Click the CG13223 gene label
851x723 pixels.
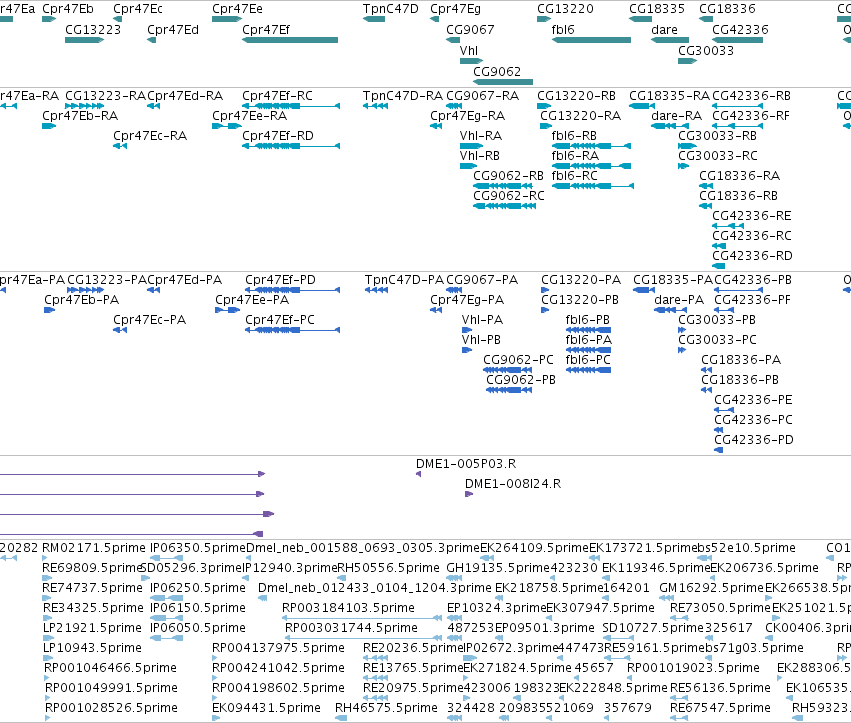point(93,29)
